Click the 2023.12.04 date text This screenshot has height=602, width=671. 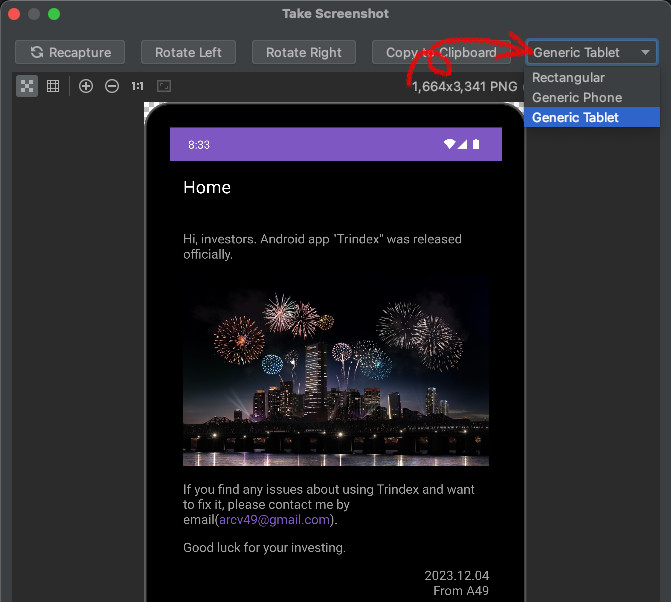coord(457,575)
